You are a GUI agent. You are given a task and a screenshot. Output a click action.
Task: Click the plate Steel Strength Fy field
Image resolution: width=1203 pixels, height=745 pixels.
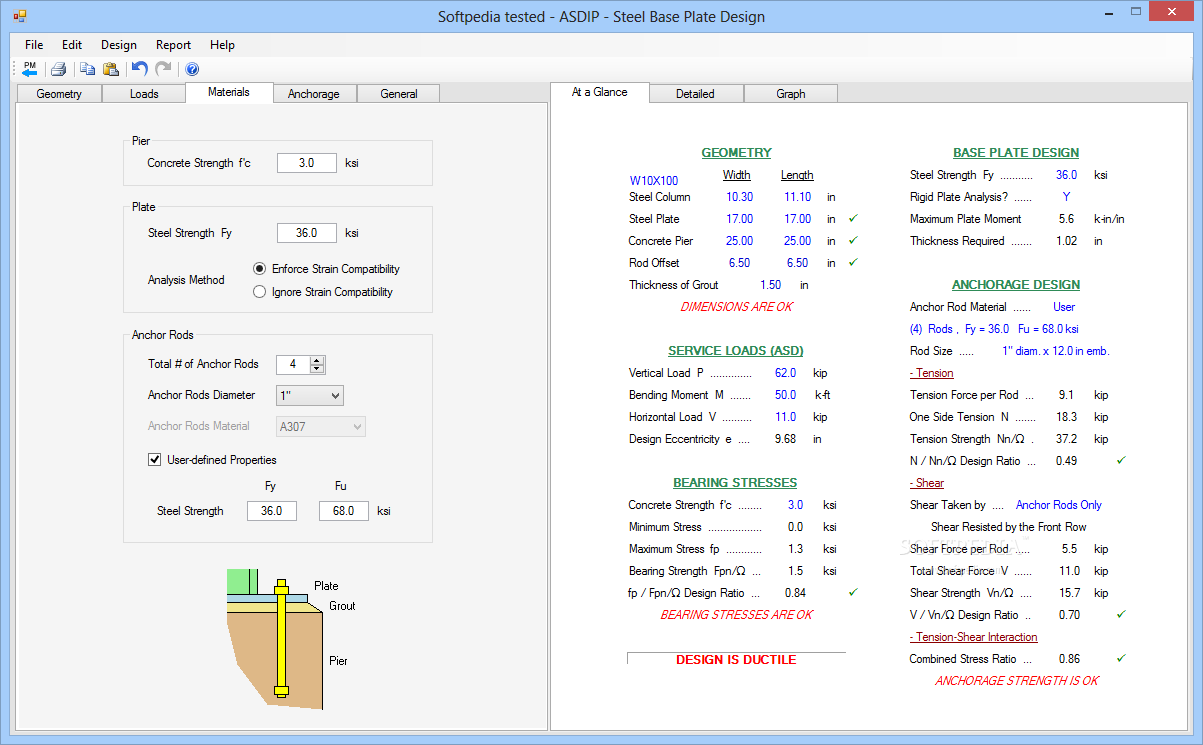pyautogui.click(x=307, y=233)
